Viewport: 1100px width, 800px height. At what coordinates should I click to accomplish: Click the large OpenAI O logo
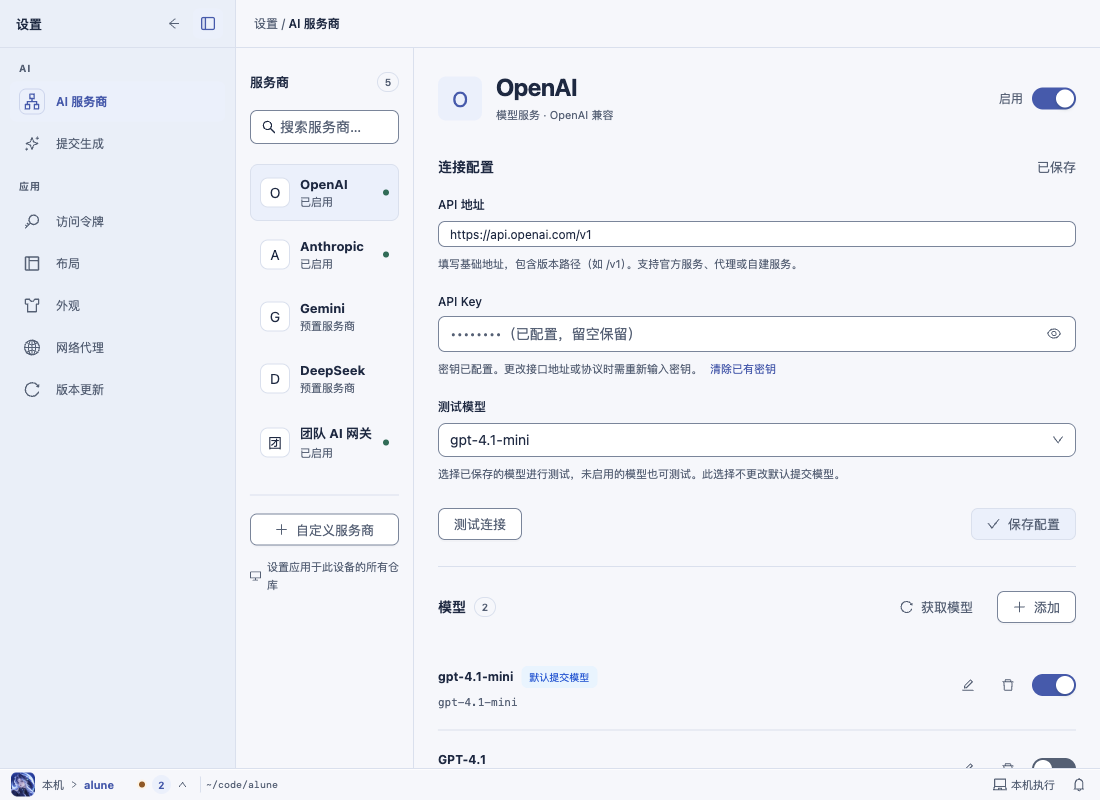pyautogui.click(x=460, y=99)
